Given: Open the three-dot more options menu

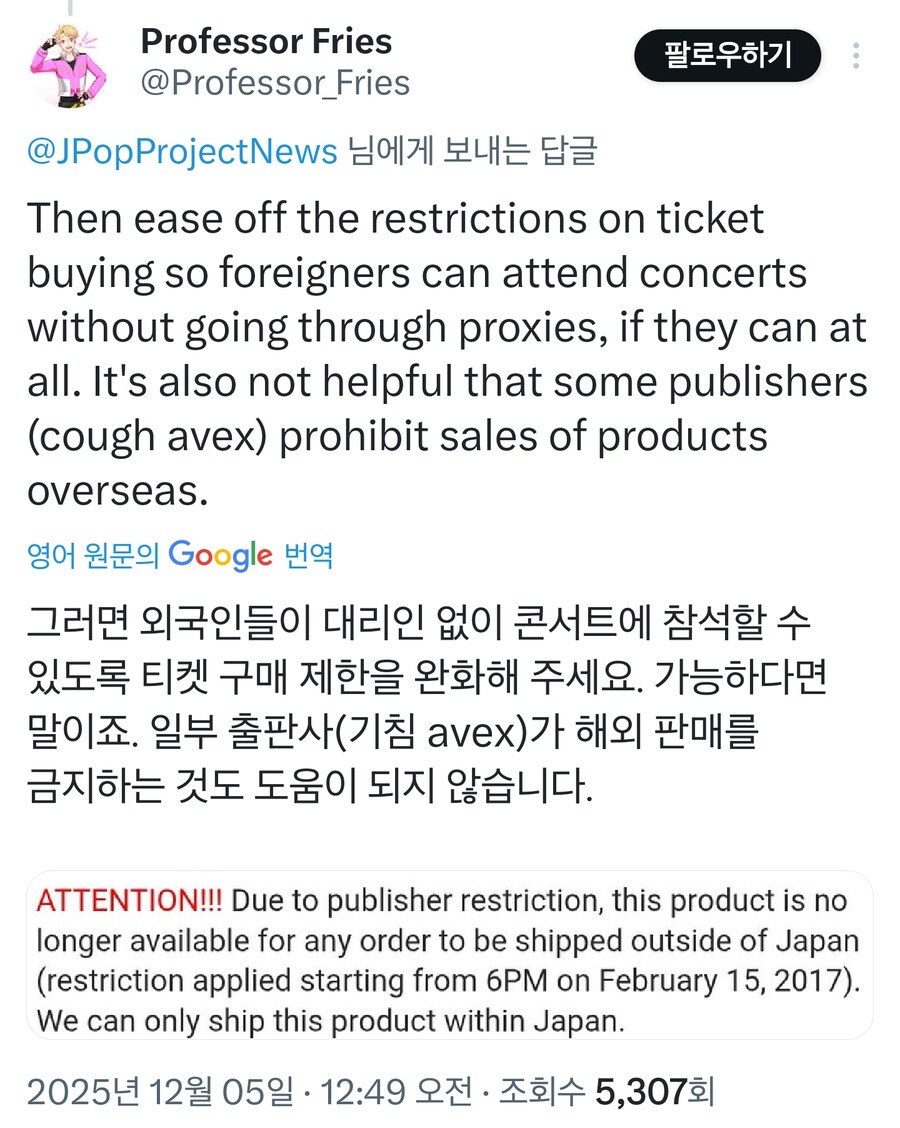Looking at the screenshot, I should [856, 58].
